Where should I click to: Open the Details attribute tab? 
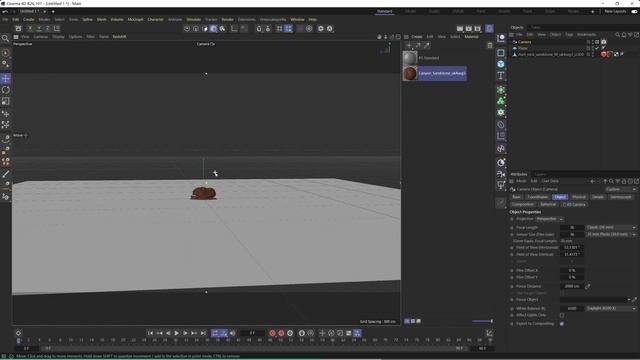pyautogui.click(x=598, y=197)
